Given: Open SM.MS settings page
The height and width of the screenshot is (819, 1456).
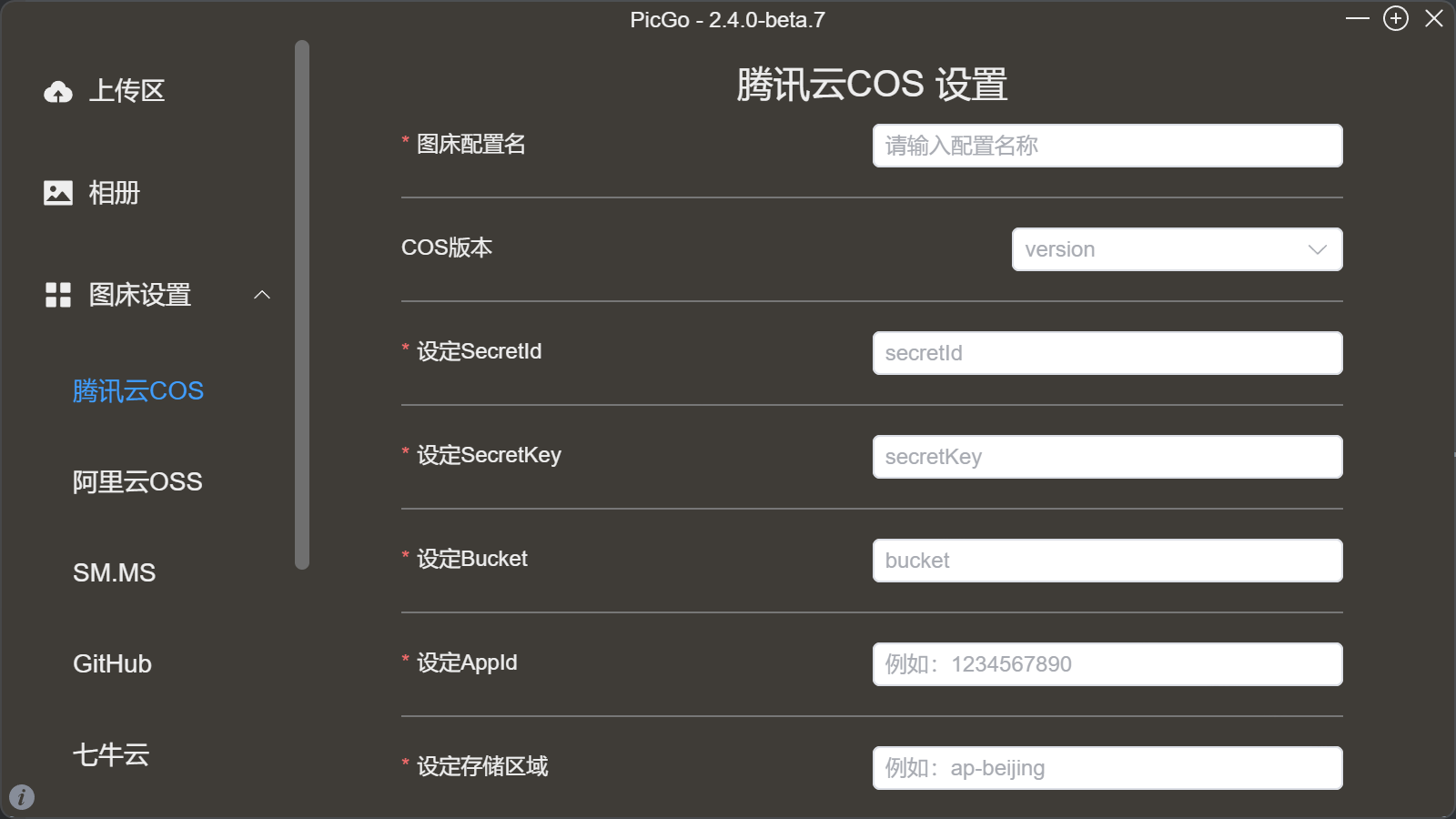Looking at the screenshot, I should 115,573.
